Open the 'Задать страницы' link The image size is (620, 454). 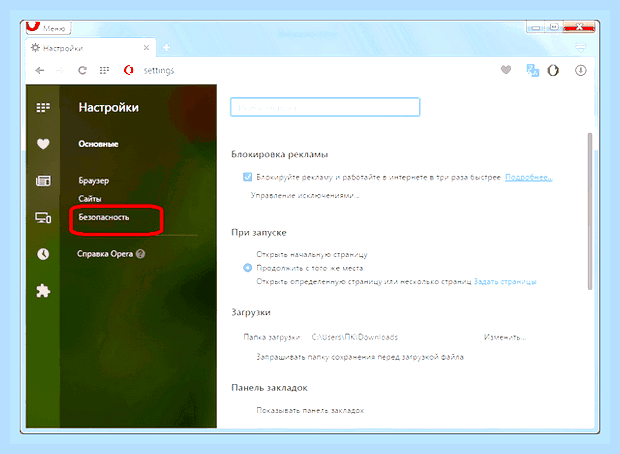tap(505, 282)
